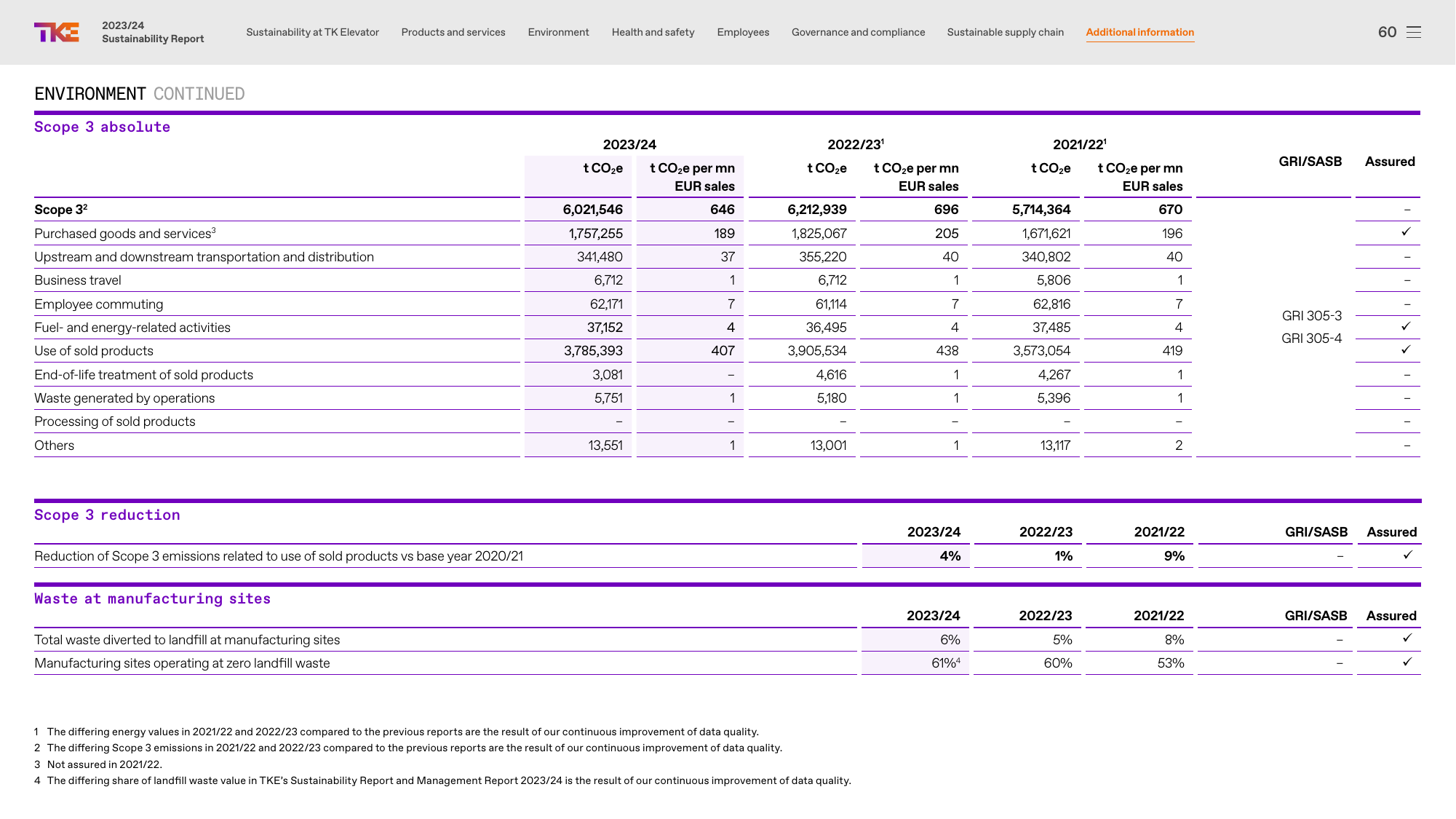
Task: Click the Employee commuting row label
Action: (x=99, y=304)
